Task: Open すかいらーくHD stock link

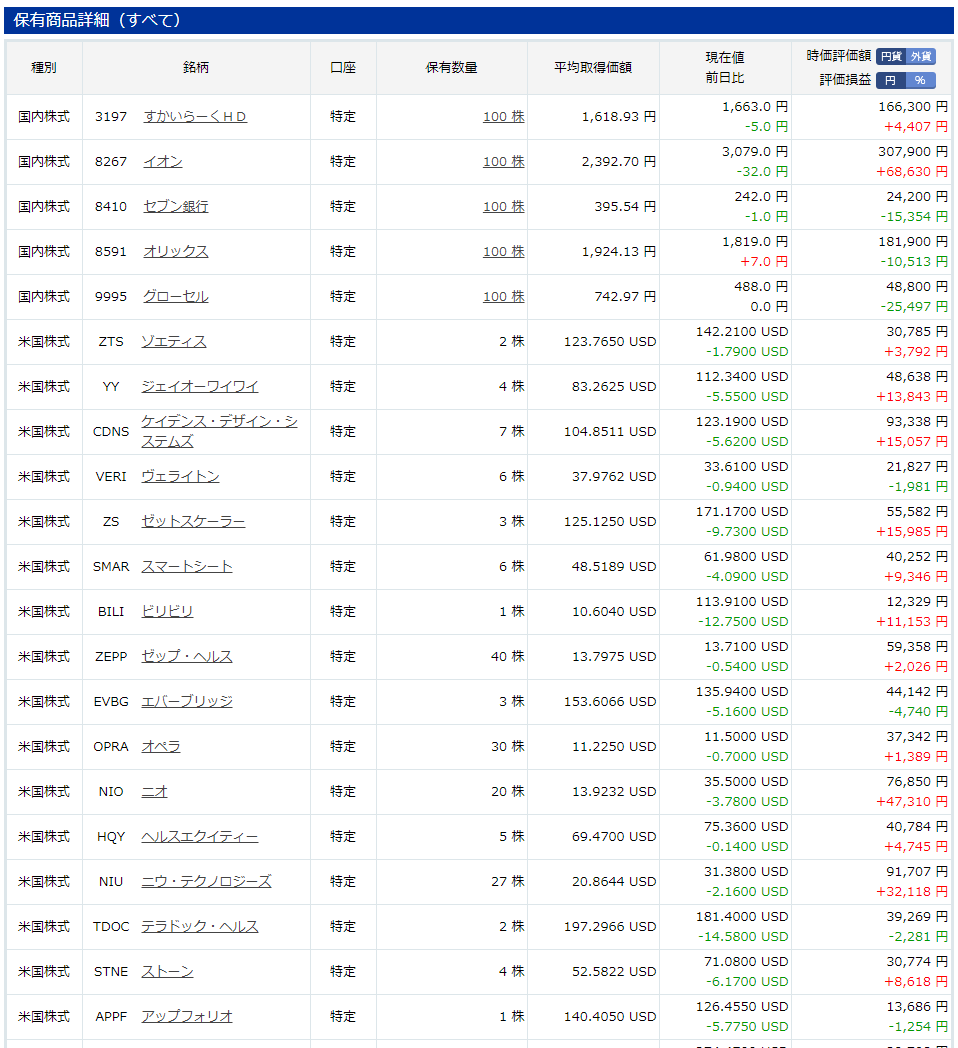Action: pos(195,116)
